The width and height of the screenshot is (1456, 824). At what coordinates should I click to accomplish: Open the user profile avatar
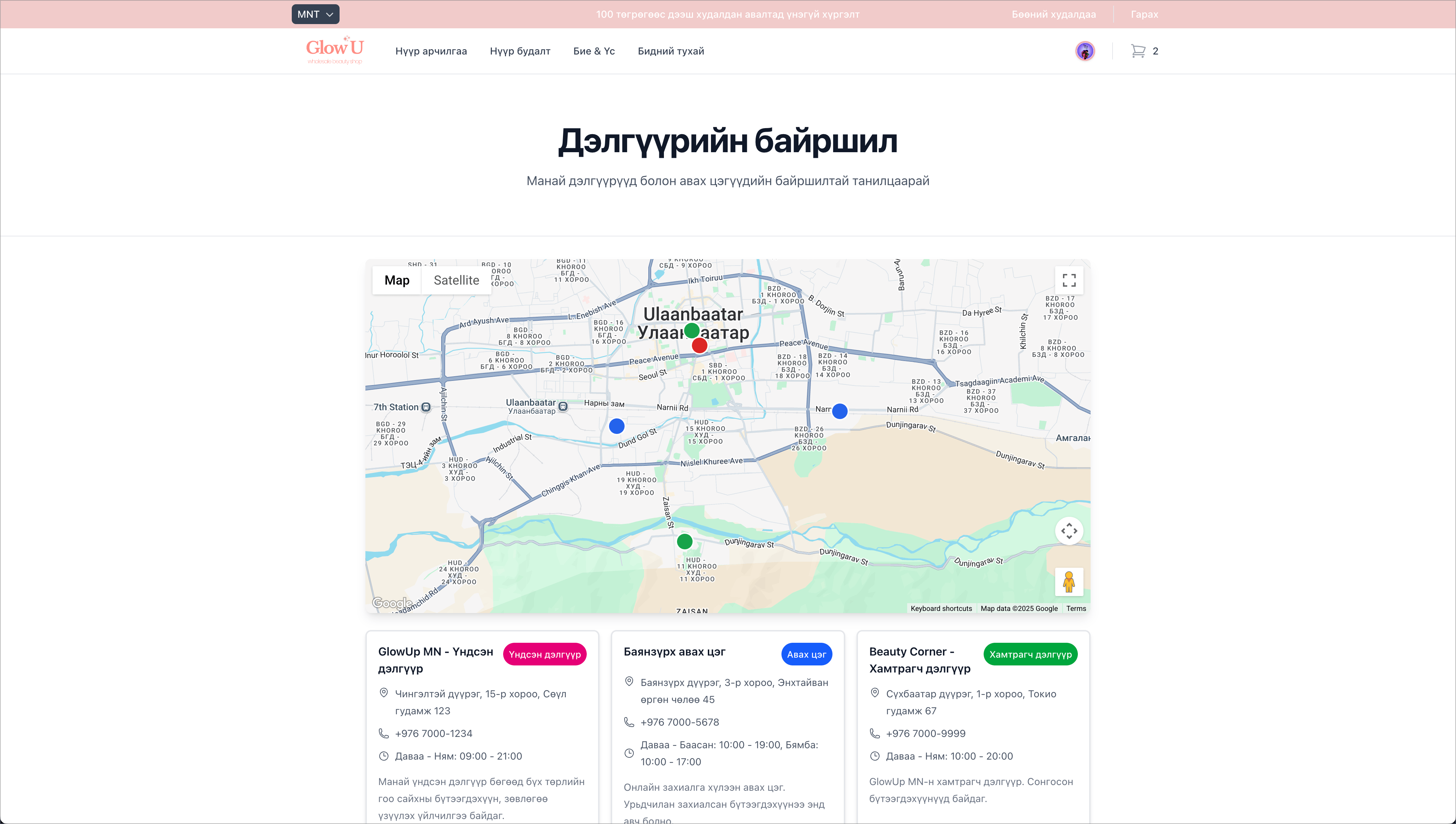(1085, 51)
